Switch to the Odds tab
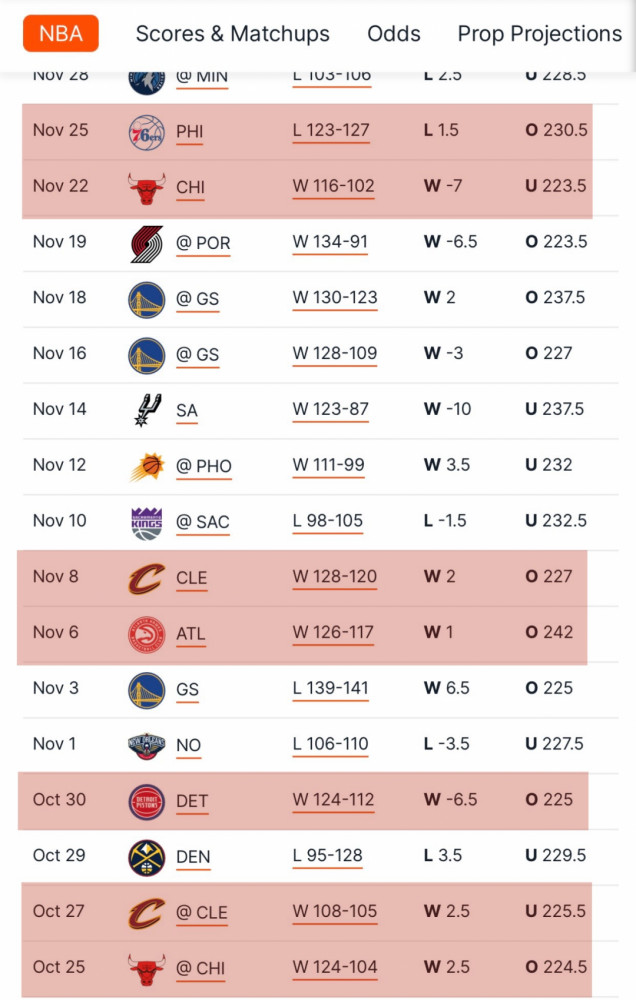This screenshot has height=1000, width=636. (394, 34)
